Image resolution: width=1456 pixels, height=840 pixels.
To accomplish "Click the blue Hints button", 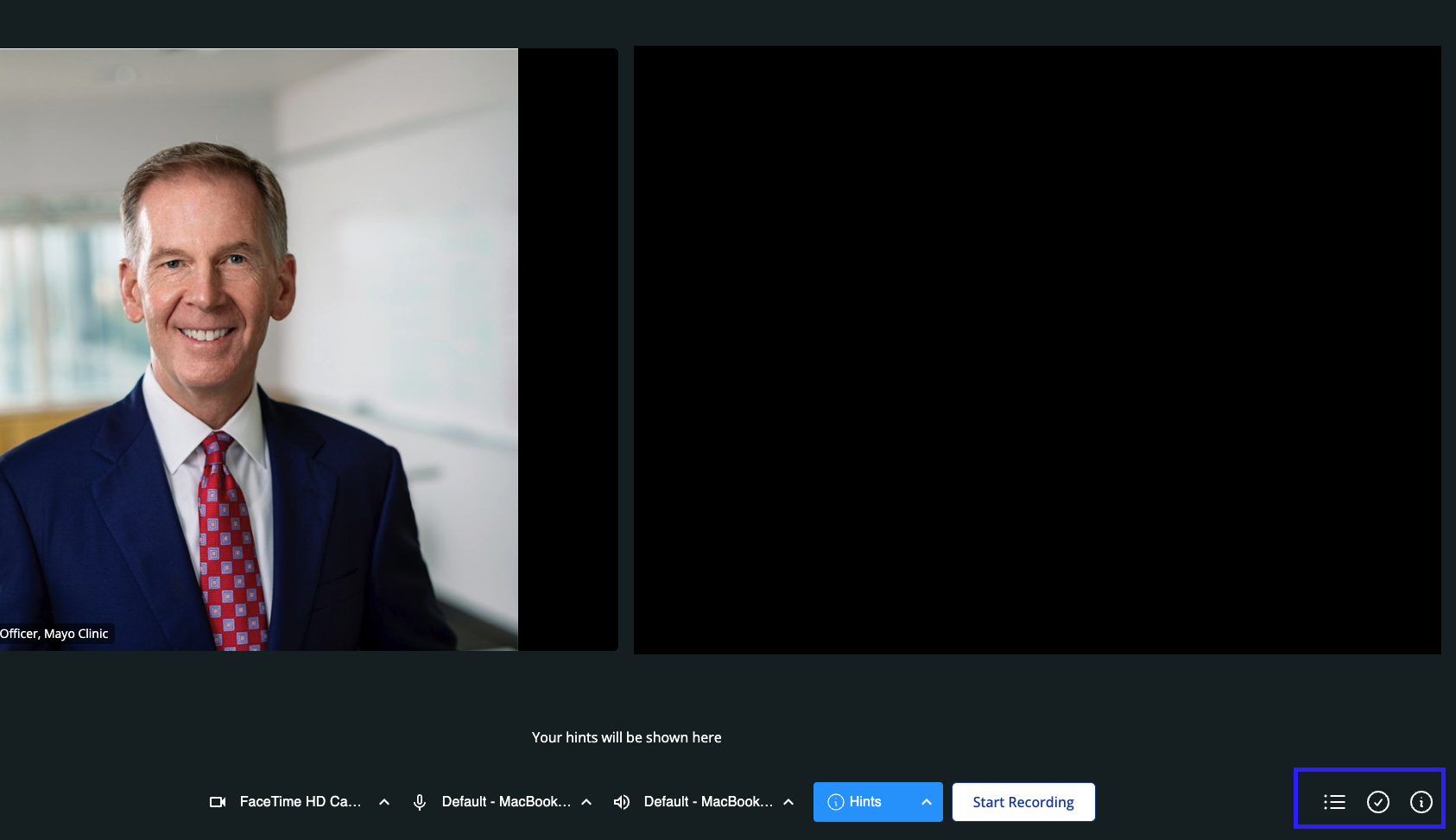I will pyautogui.click(x=855, y=802).
